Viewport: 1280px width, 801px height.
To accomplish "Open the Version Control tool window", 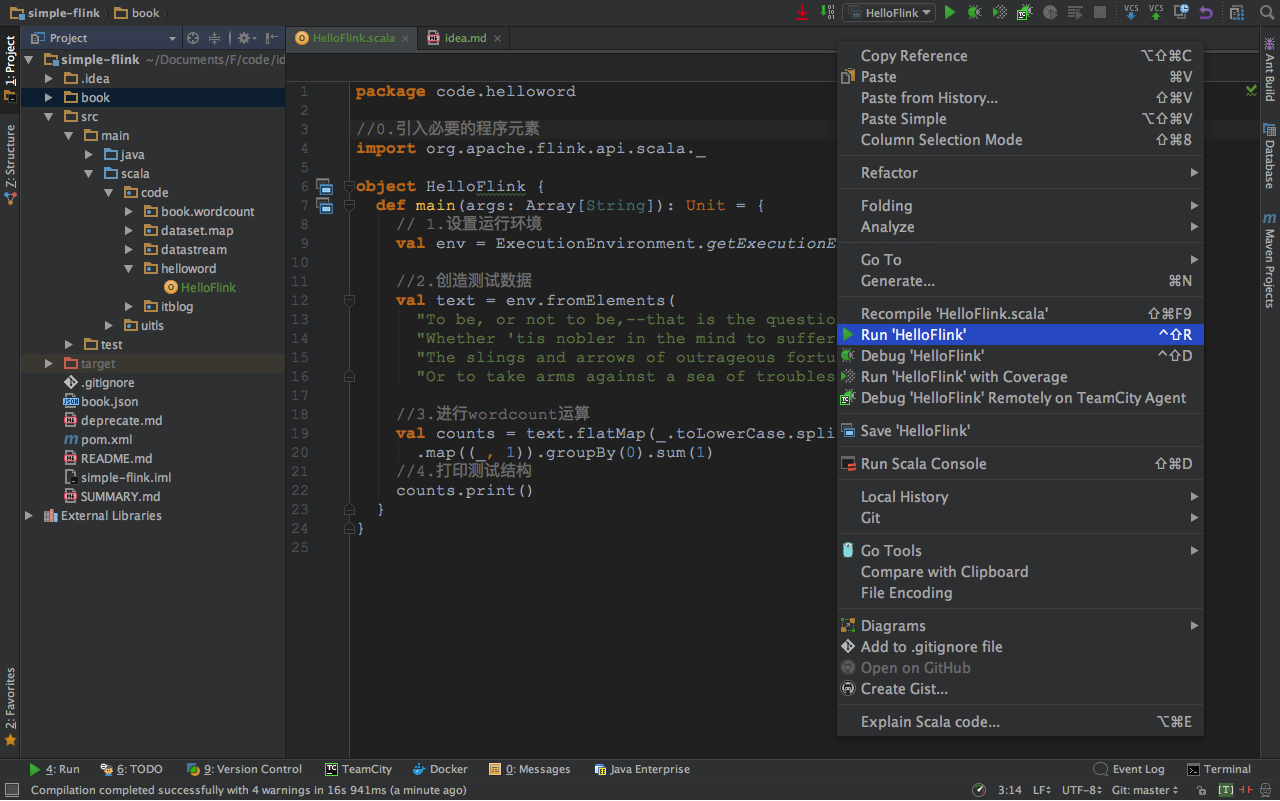I will pos(251,769).
